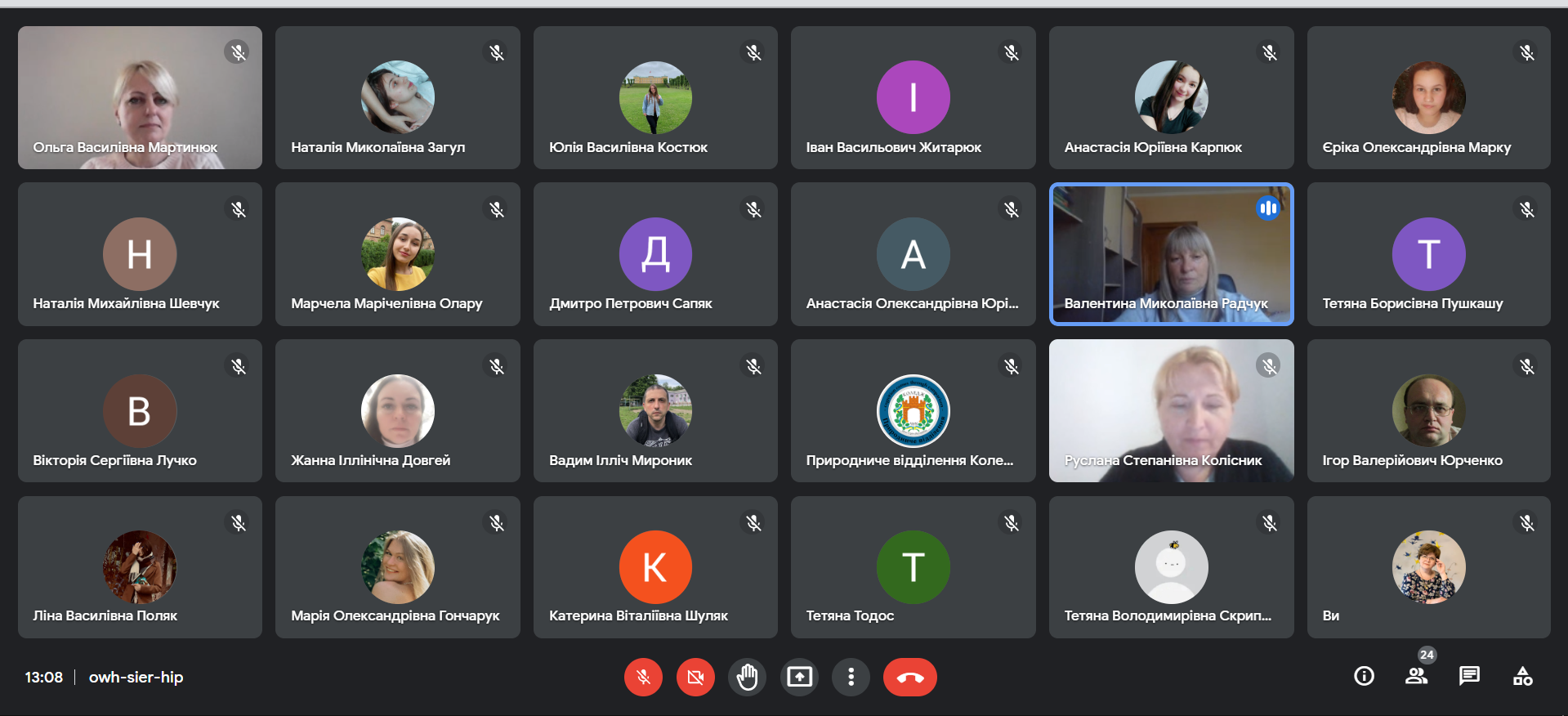1568x716 pixels.
Task: Click the 13:08 clock text
Action: 43,677
